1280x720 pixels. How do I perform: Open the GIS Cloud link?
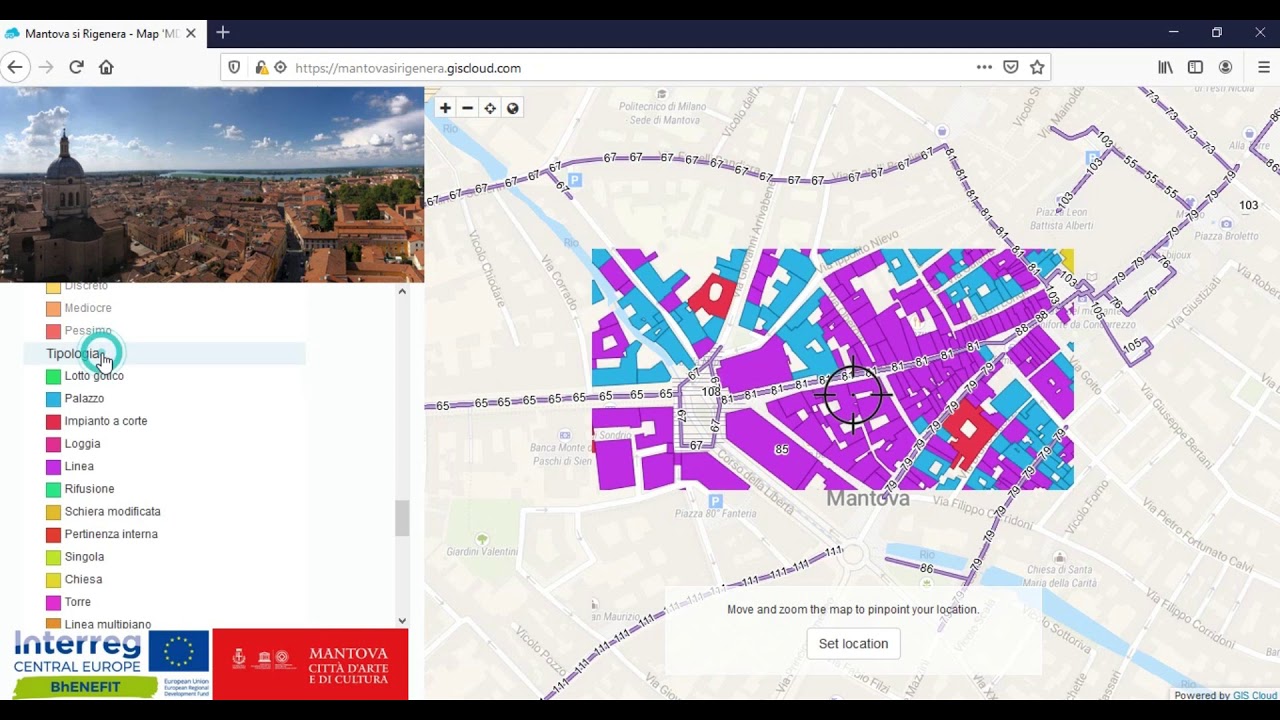coord(1255,695)
